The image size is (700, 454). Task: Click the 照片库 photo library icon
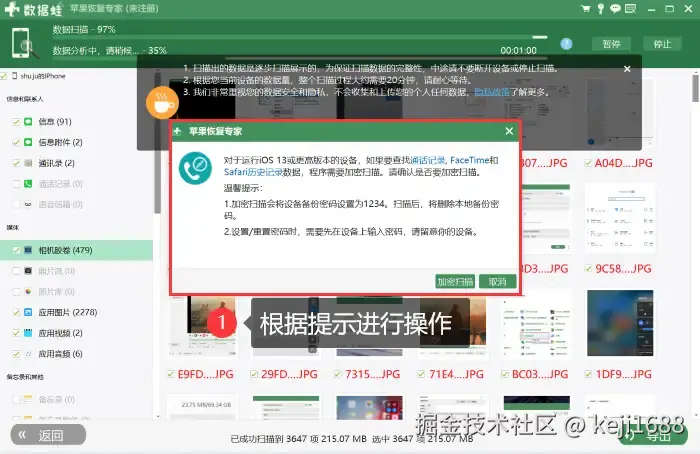(28, 292)
